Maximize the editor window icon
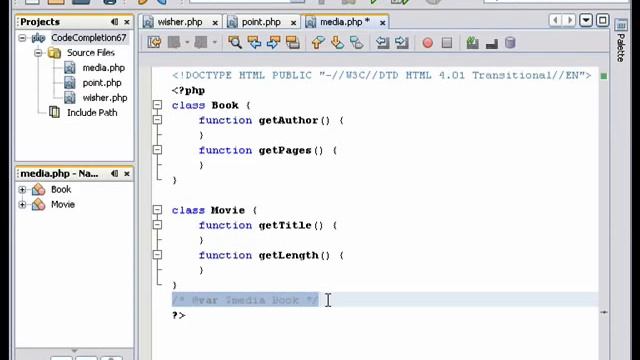This screenshot has height=360, width=640. [602, 20]
